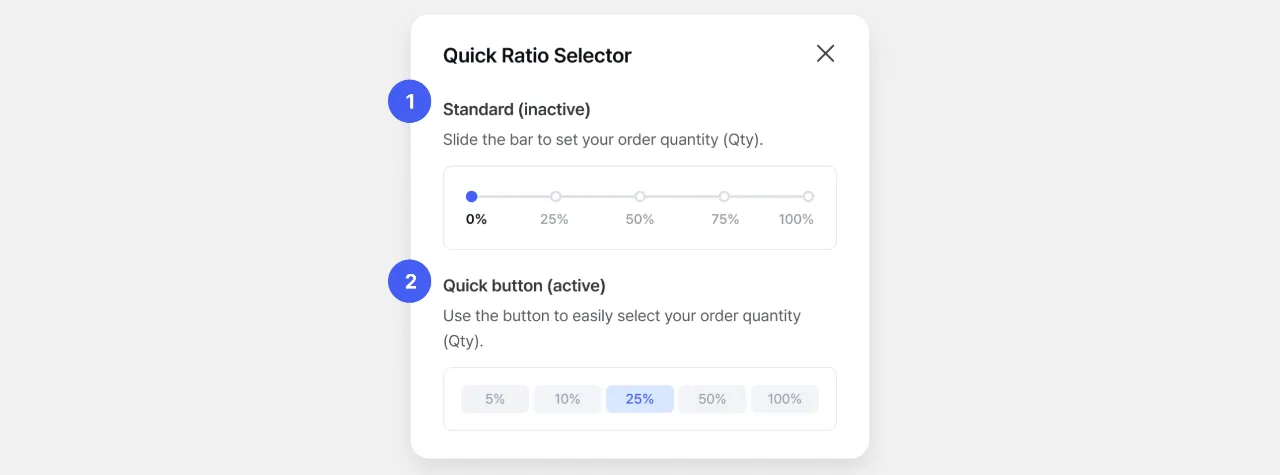The width and height of the screenshot is (1280, 475).
Task: Click the Quick button (active) heading
Action: [524, 286]
